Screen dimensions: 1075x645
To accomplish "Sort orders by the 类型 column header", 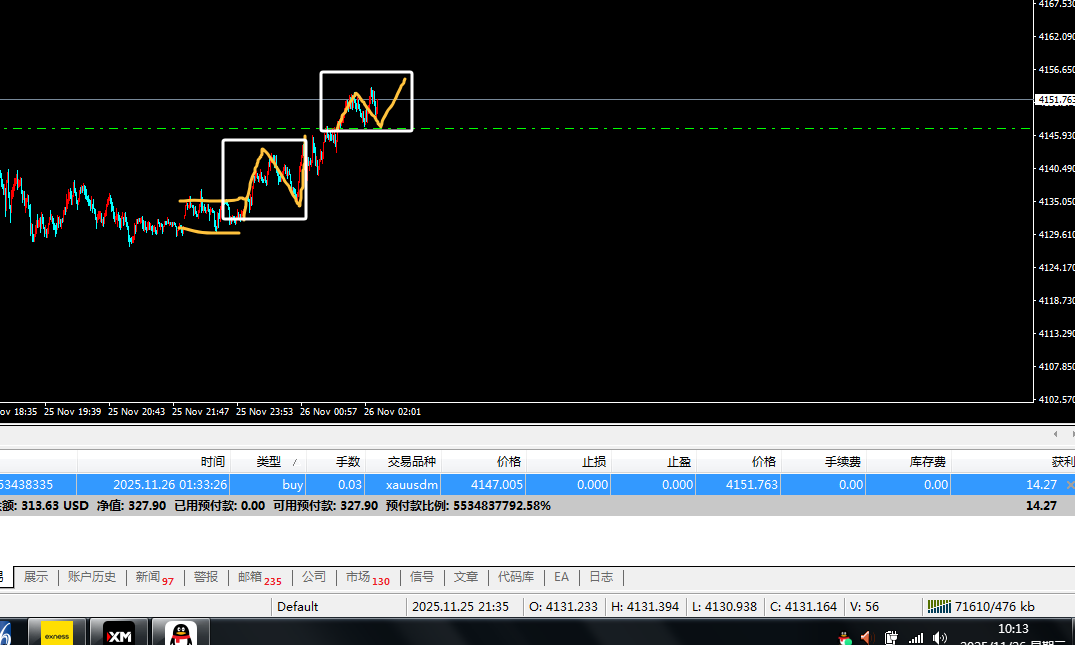I will pyautogui.click(x=268, y=462).
